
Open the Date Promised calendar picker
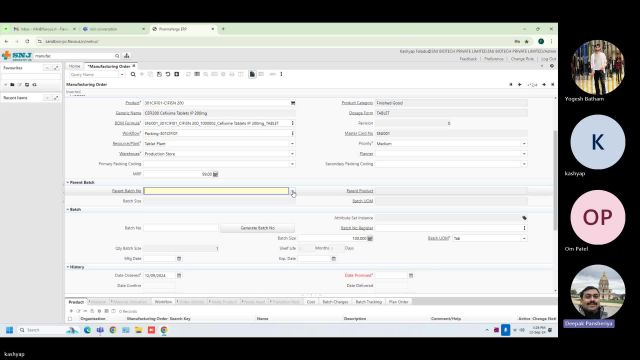point(411,276)
